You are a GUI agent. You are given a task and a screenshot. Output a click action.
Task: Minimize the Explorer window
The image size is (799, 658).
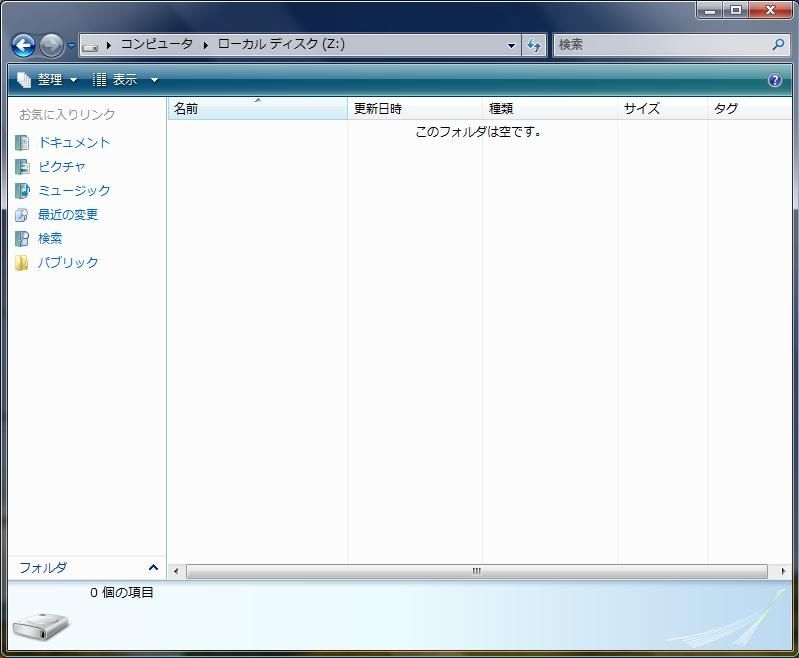tap(710, 10)
